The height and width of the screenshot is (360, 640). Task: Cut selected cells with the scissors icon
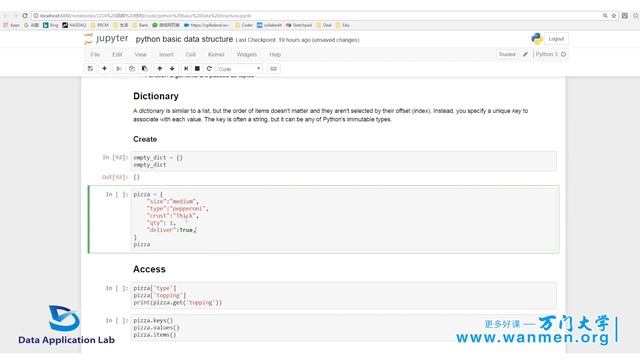[119, 69]
